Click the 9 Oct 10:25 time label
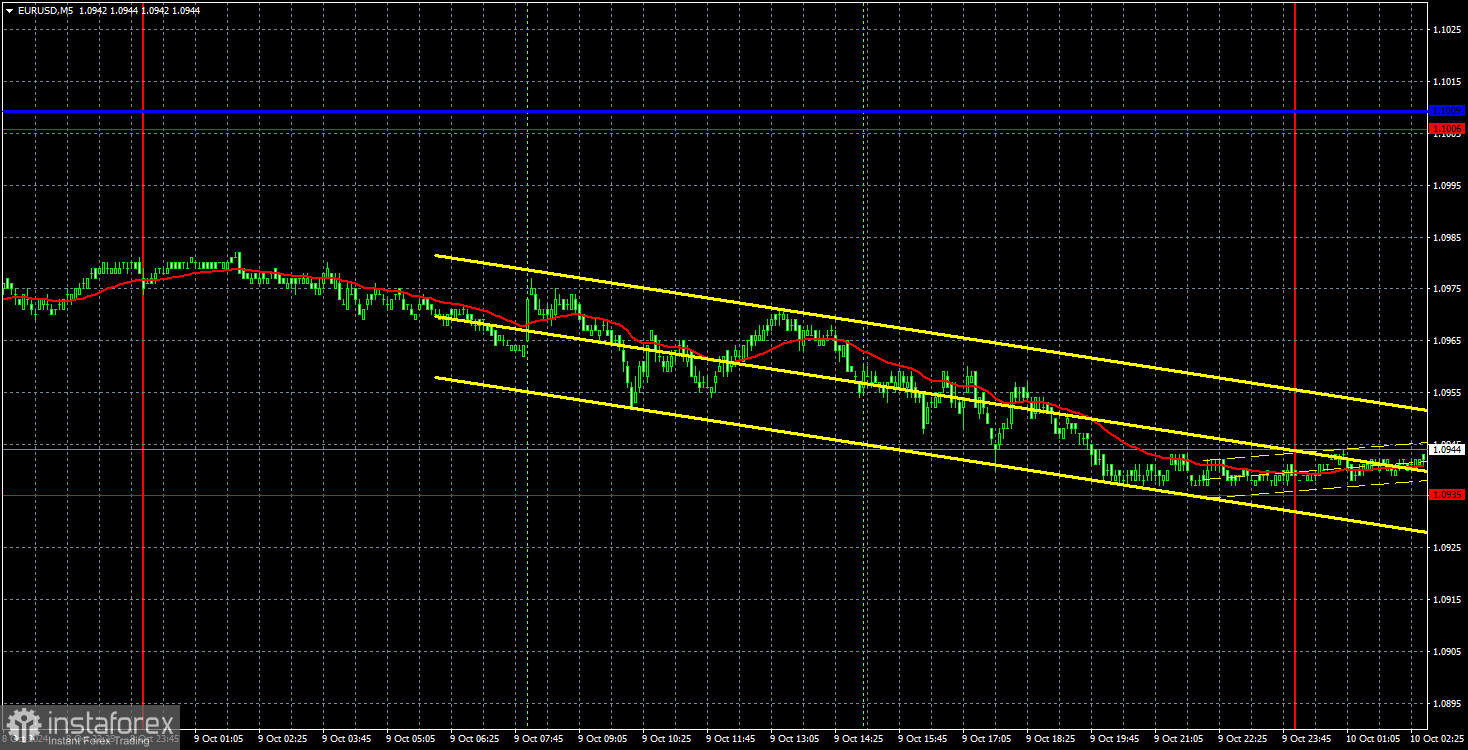Viewport: 1468px width, 750px height. point(667,740)
